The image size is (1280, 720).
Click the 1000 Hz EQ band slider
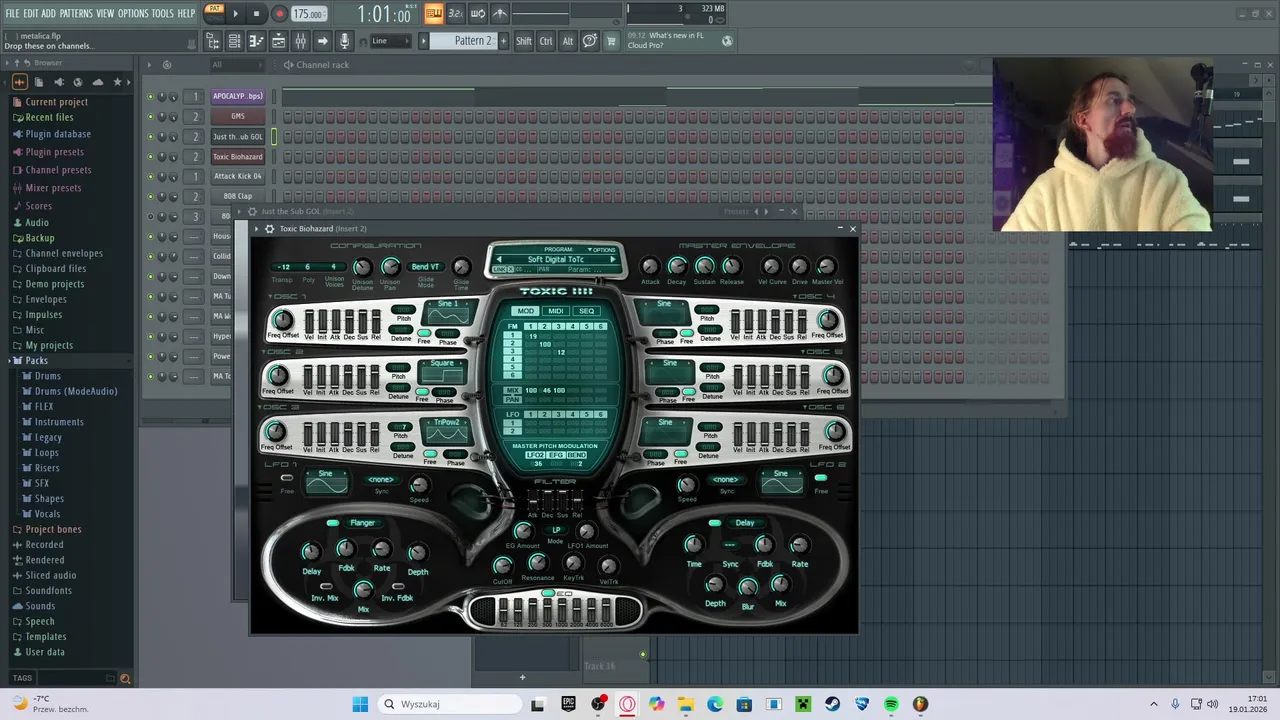(561, 609)
